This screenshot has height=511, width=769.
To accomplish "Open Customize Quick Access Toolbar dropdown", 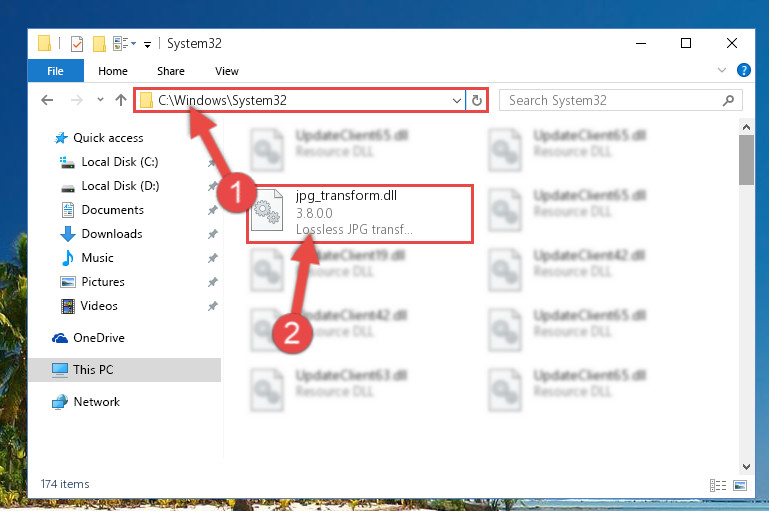I will (147, 45).
